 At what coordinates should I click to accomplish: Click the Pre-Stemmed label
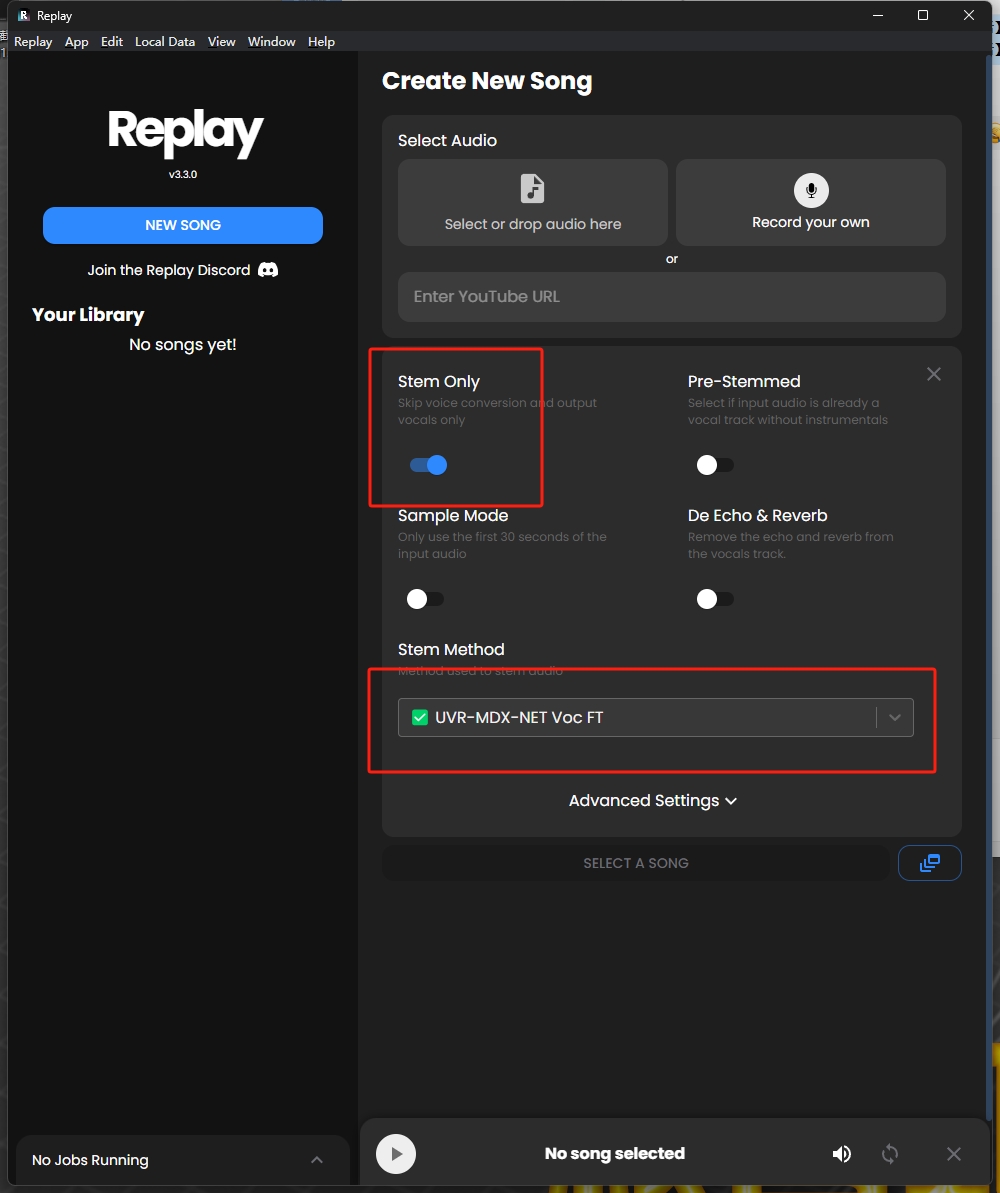[744, 381]
